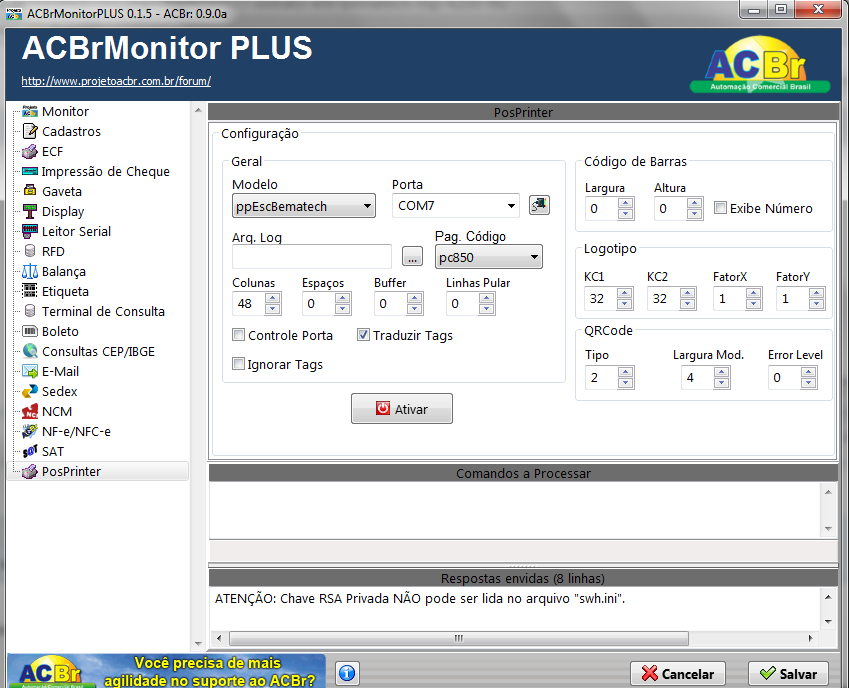
Task: Click the Arq. Log text field
Action: pyautogui.click(x=312, y=257)
